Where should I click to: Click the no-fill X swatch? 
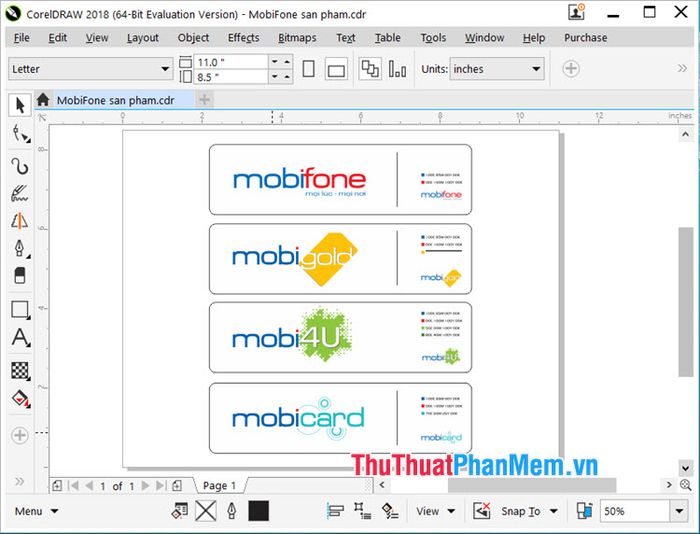[x=206, y=511]
